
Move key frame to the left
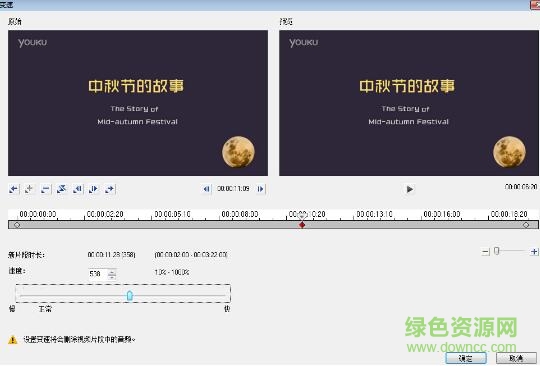click(78, 189)
